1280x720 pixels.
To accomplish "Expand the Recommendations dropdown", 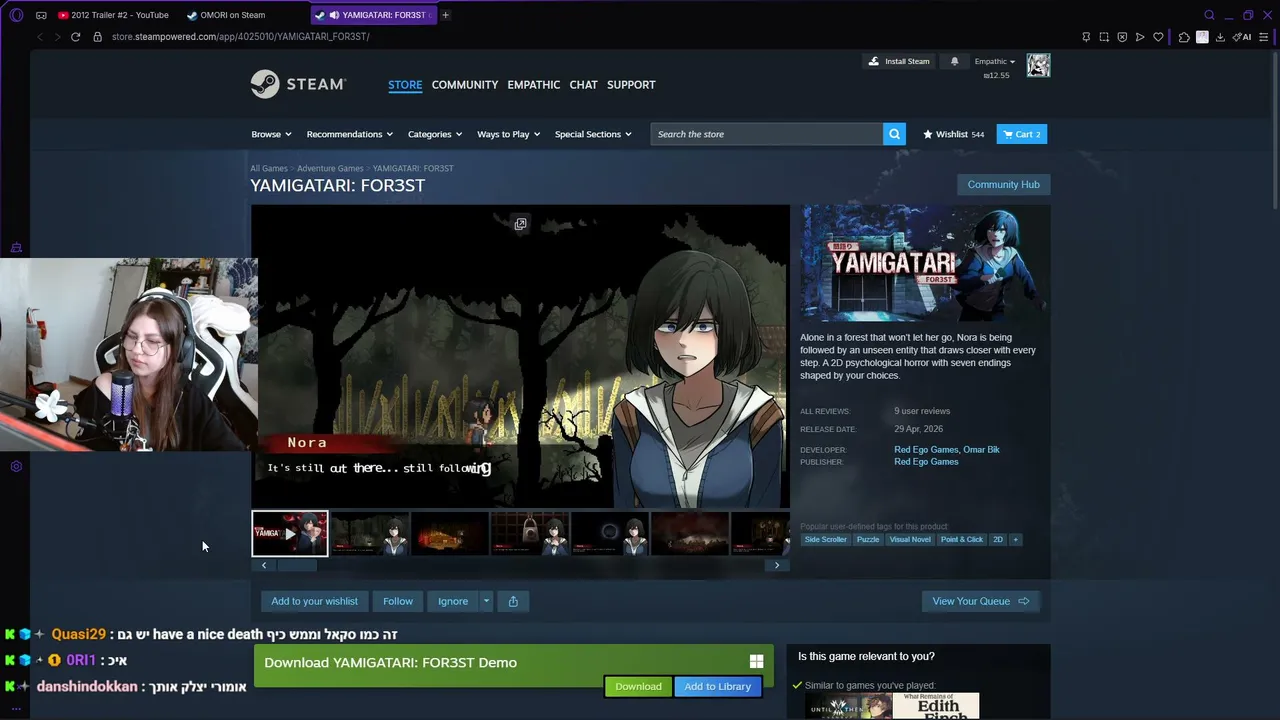I will (x=349, y=134).
